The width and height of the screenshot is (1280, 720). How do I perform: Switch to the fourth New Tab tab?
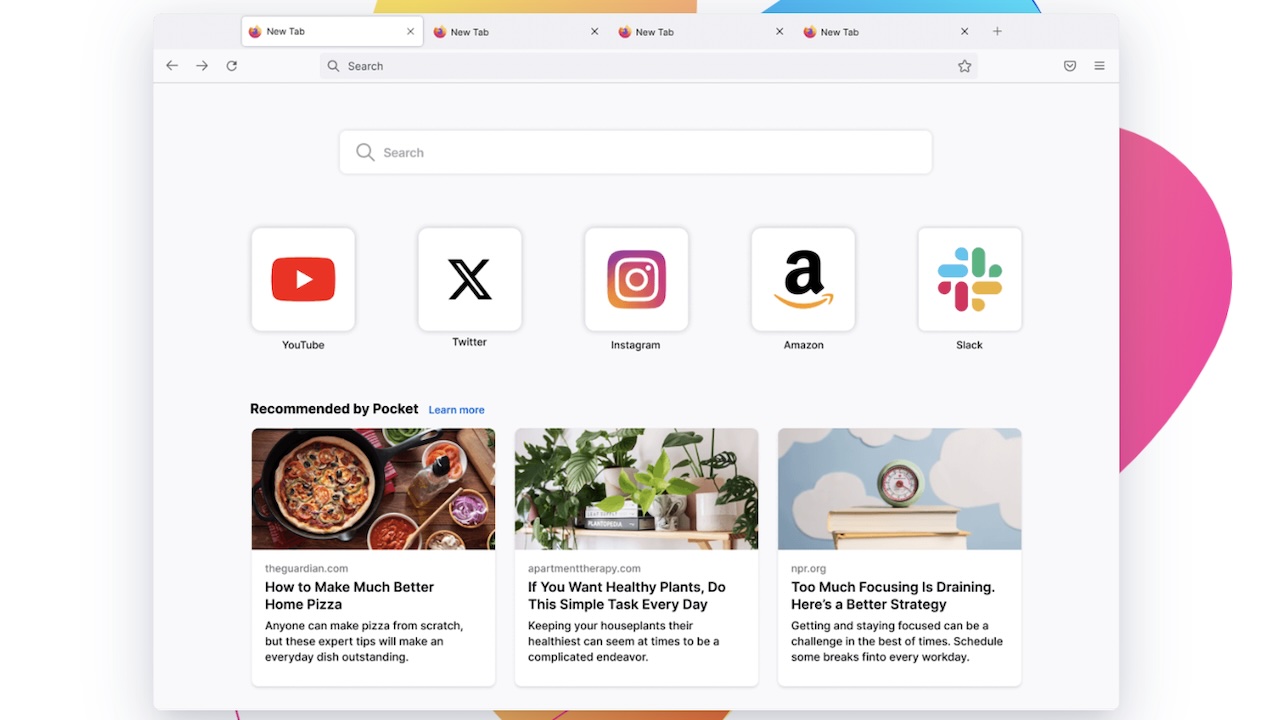point(886,32)
